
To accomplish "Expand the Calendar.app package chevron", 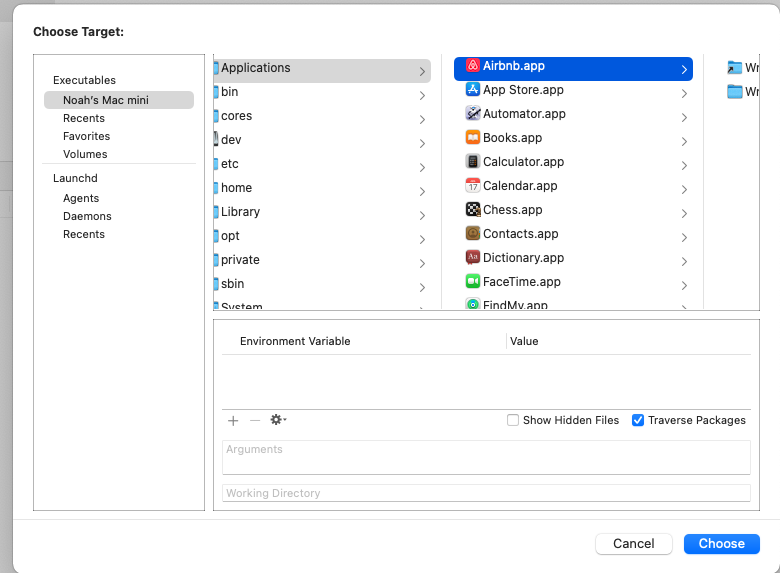I will click(684, 189).
